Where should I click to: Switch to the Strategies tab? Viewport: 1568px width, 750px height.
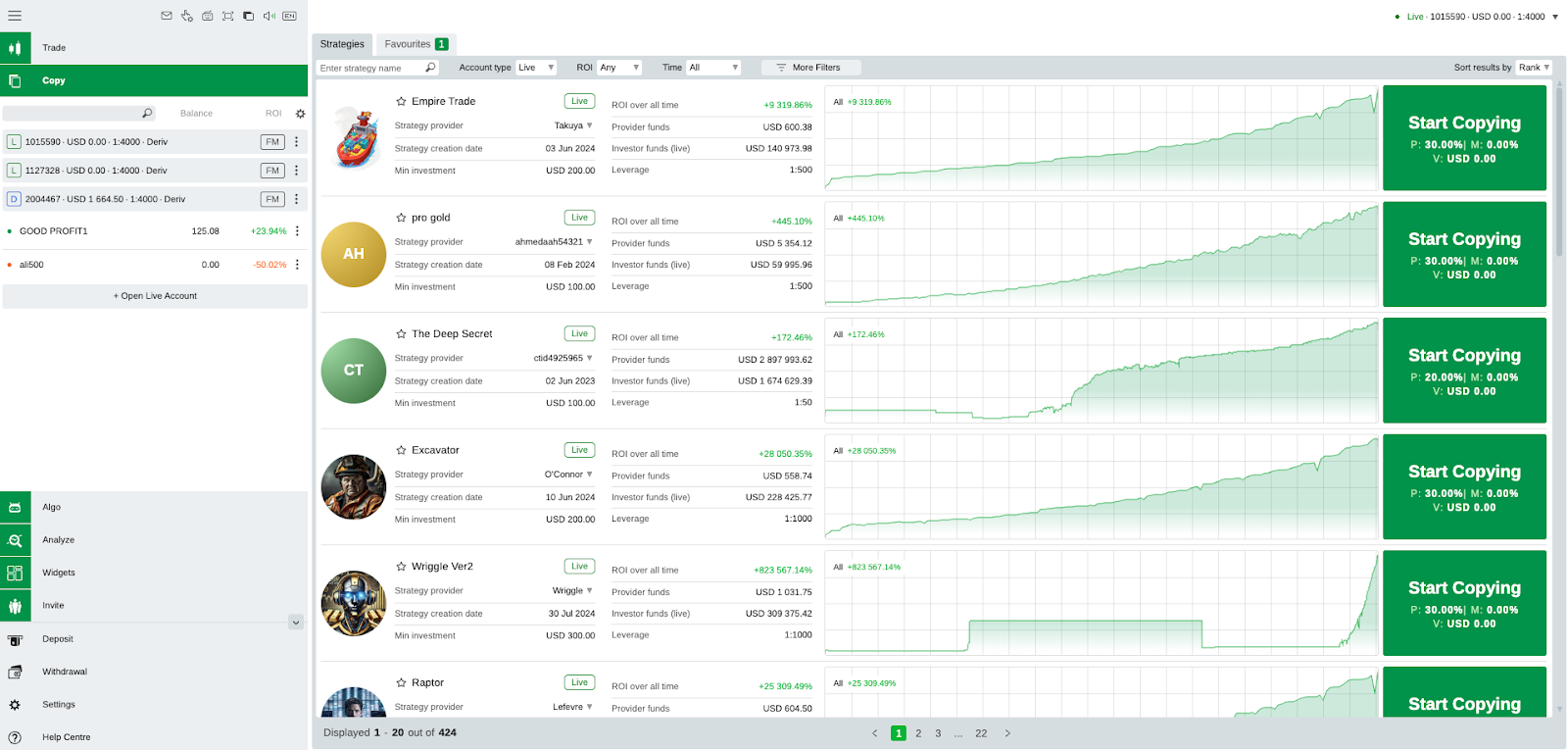pos(342,44)
